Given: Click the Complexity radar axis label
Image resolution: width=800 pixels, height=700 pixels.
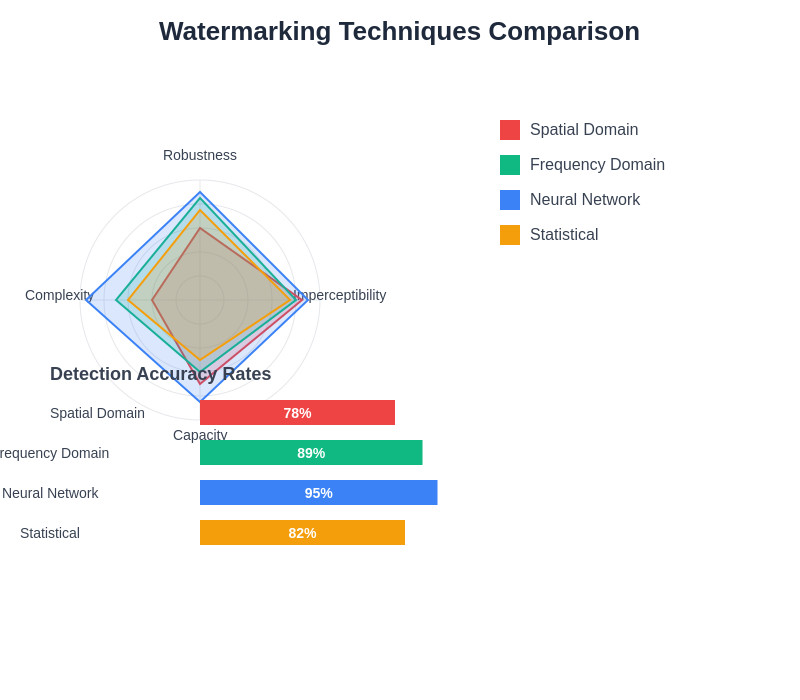Looking at the screenshot, I should click(x=58, y=295).
